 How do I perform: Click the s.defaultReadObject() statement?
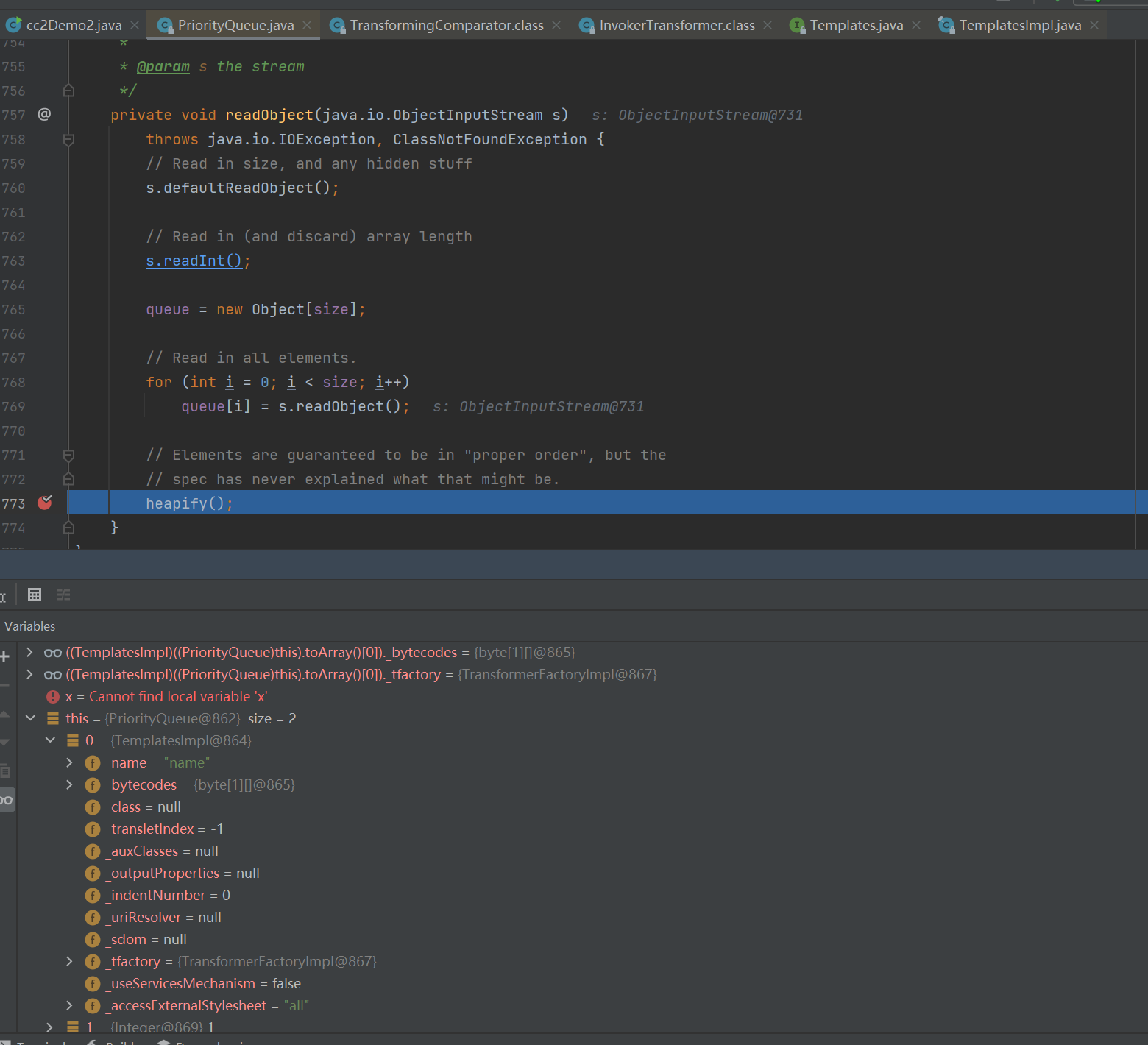[x=242, y=188]
